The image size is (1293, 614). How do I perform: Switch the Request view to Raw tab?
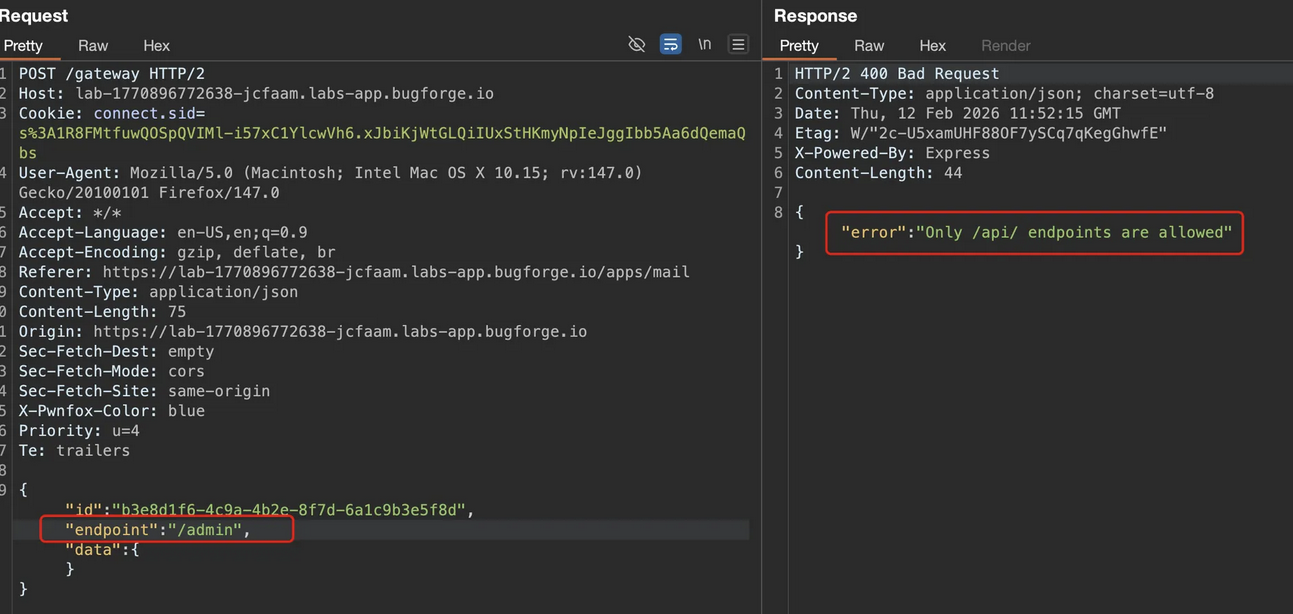(x=93, y=46)
